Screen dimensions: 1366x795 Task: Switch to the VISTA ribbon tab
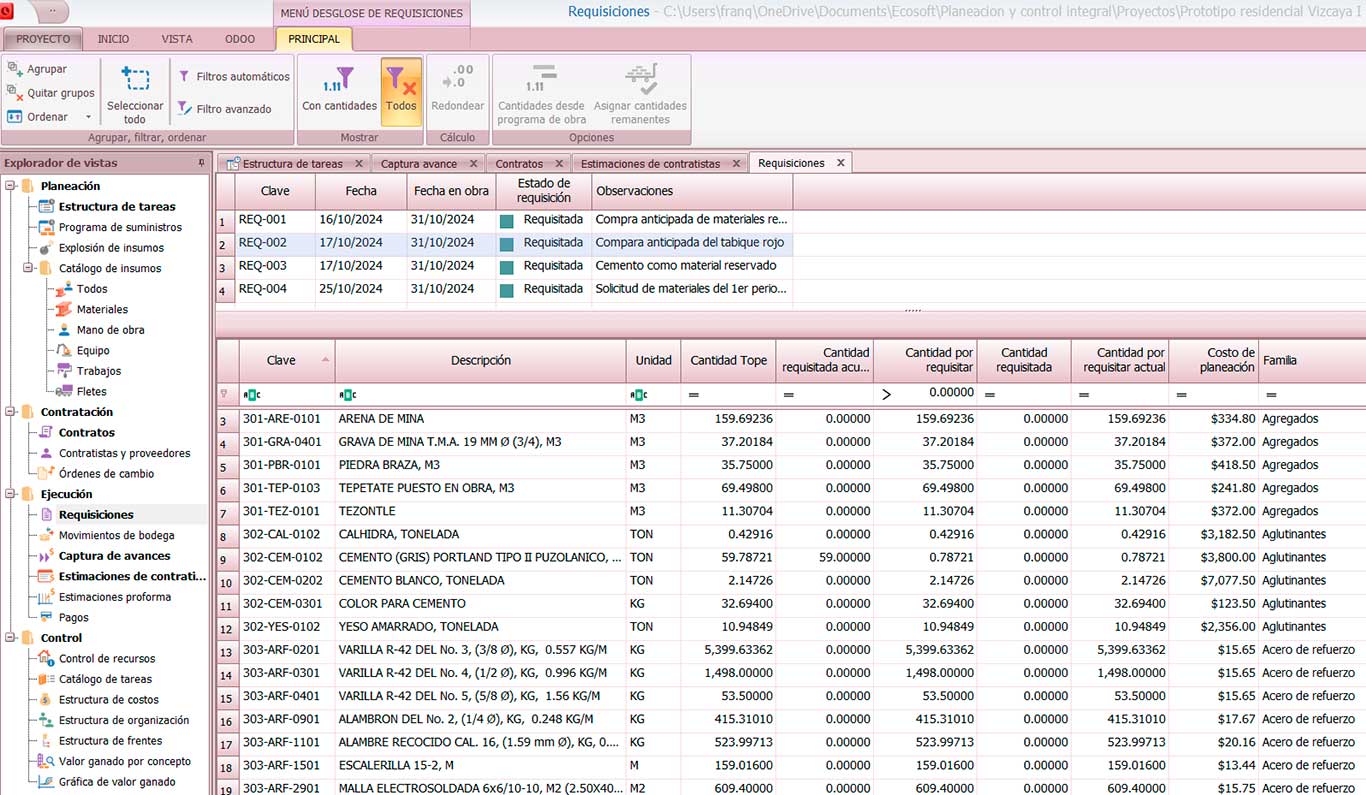[x=177, y=39]
